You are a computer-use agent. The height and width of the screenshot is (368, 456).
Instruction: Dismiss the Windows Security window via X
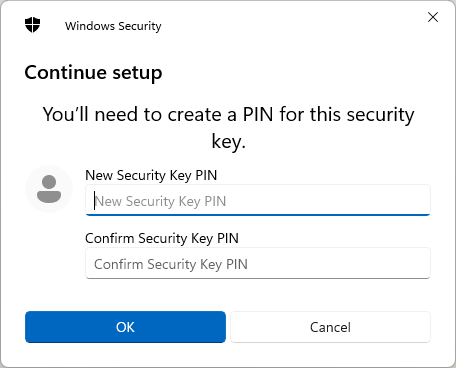433,17
